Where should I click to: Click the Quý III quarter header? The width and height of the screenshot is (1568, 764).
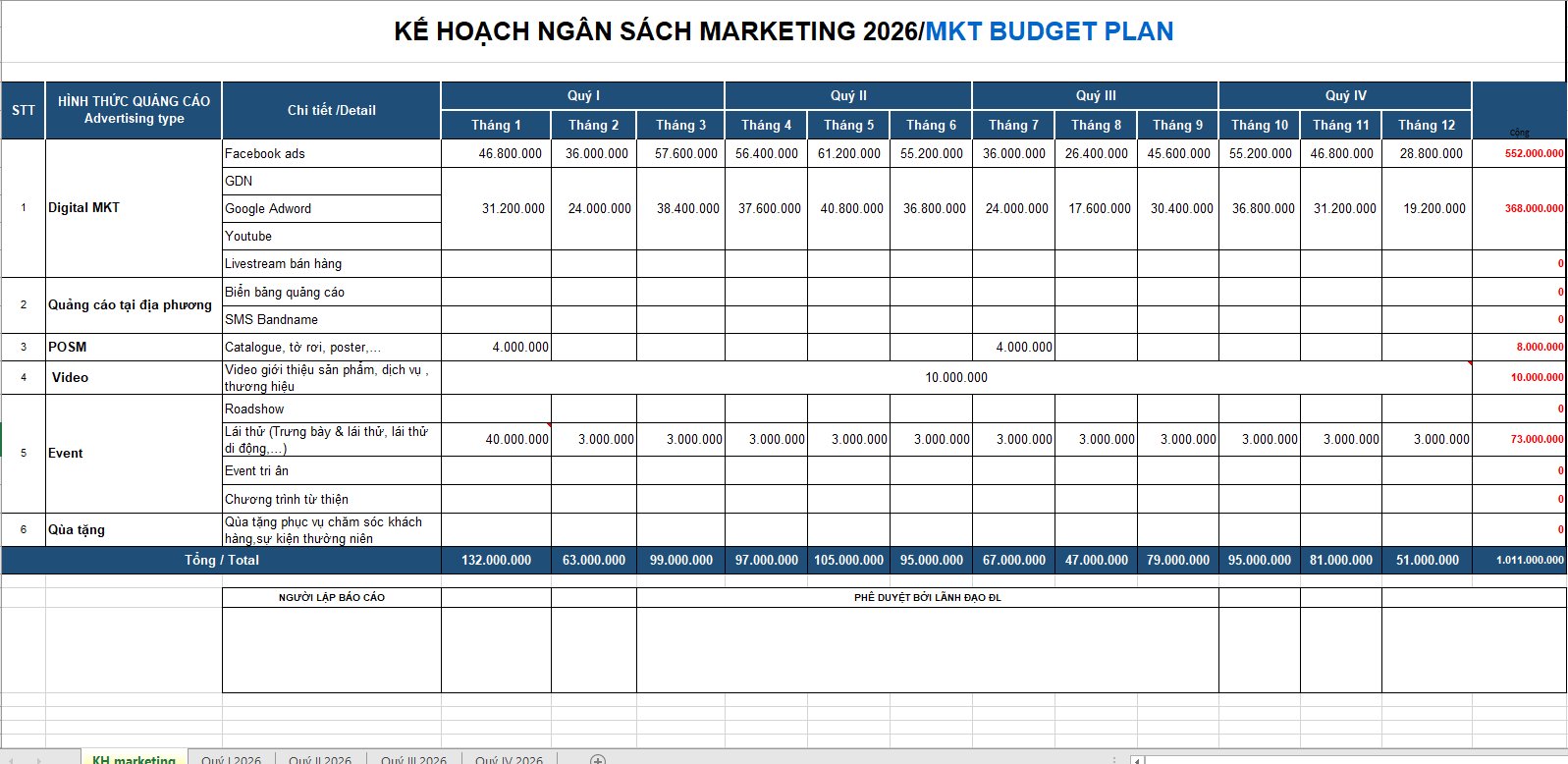coord(1096,95)
